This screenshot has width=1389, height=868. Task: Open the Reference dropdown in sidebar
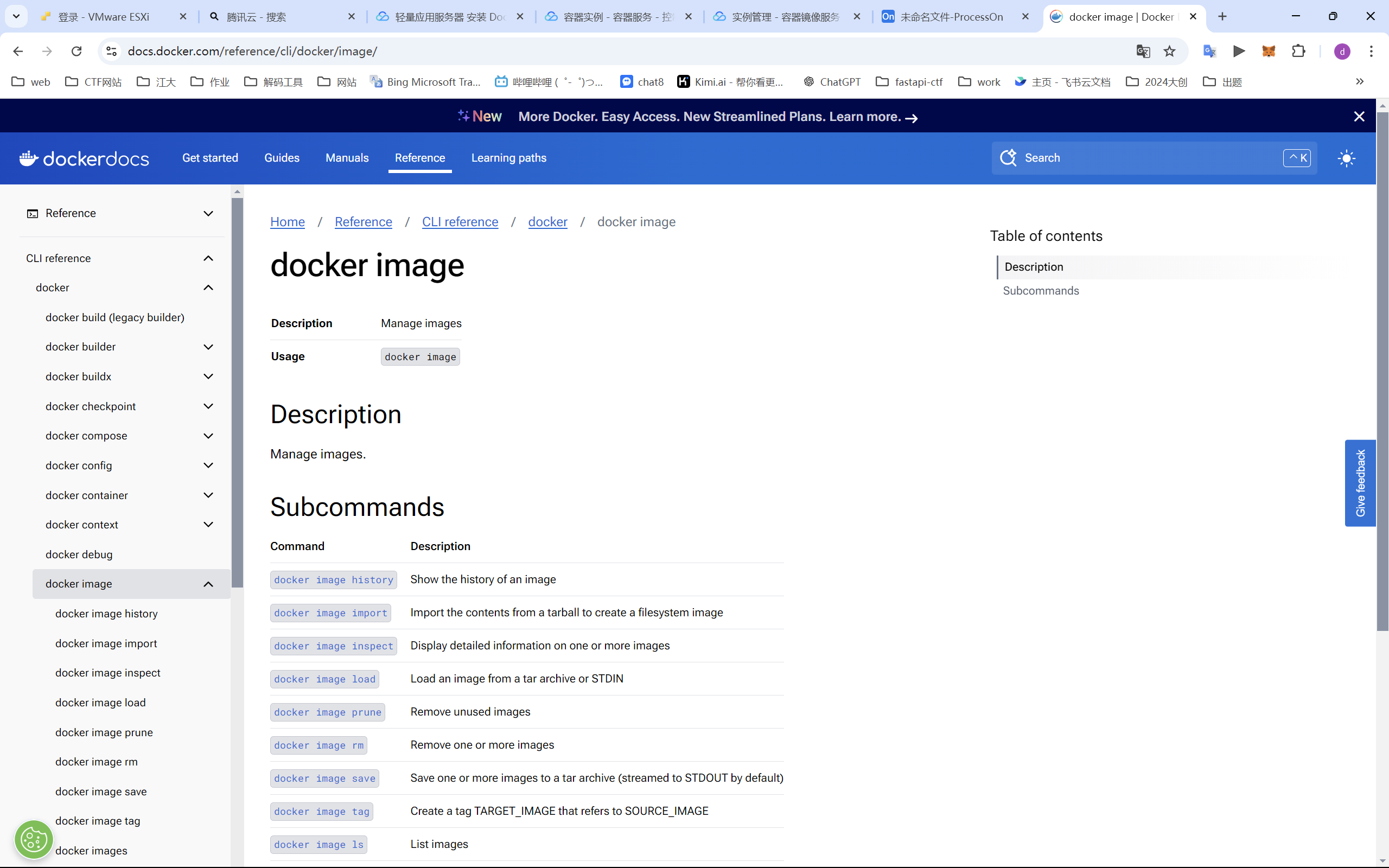coord(208,214)
